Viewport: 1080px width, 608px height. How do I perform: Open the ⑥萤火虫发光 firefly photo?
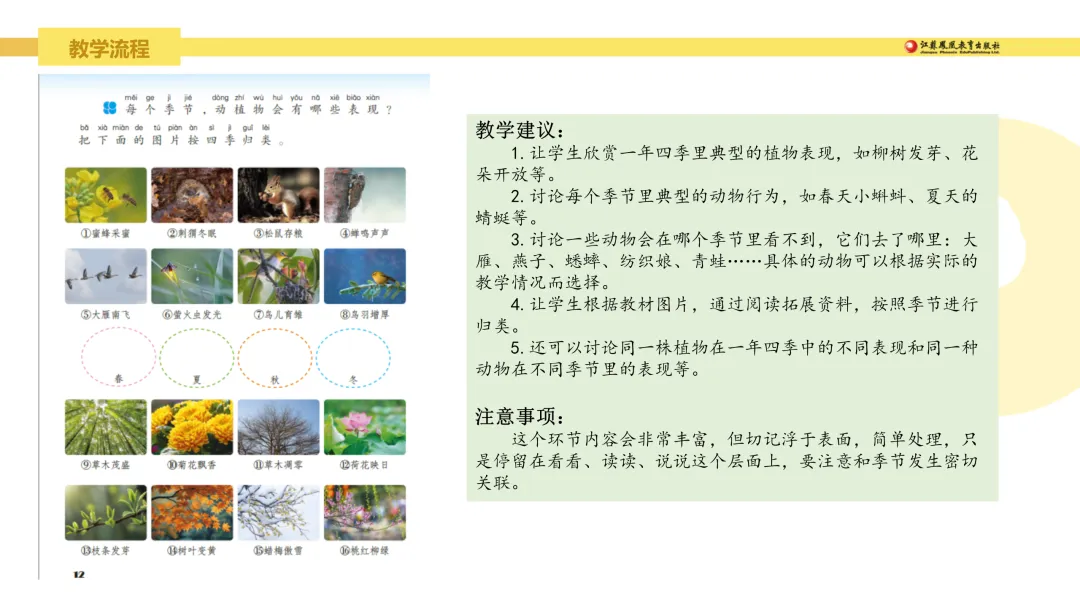click(x=192, y=276)
